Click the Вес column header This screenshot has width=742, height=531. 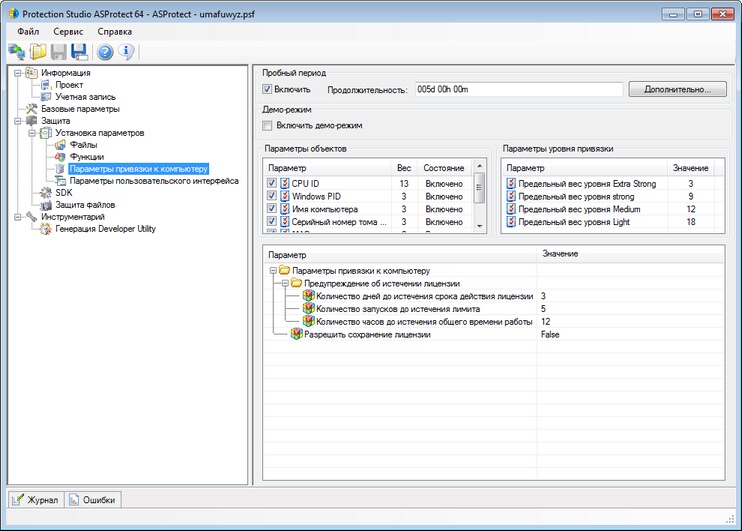pos(404,168)
